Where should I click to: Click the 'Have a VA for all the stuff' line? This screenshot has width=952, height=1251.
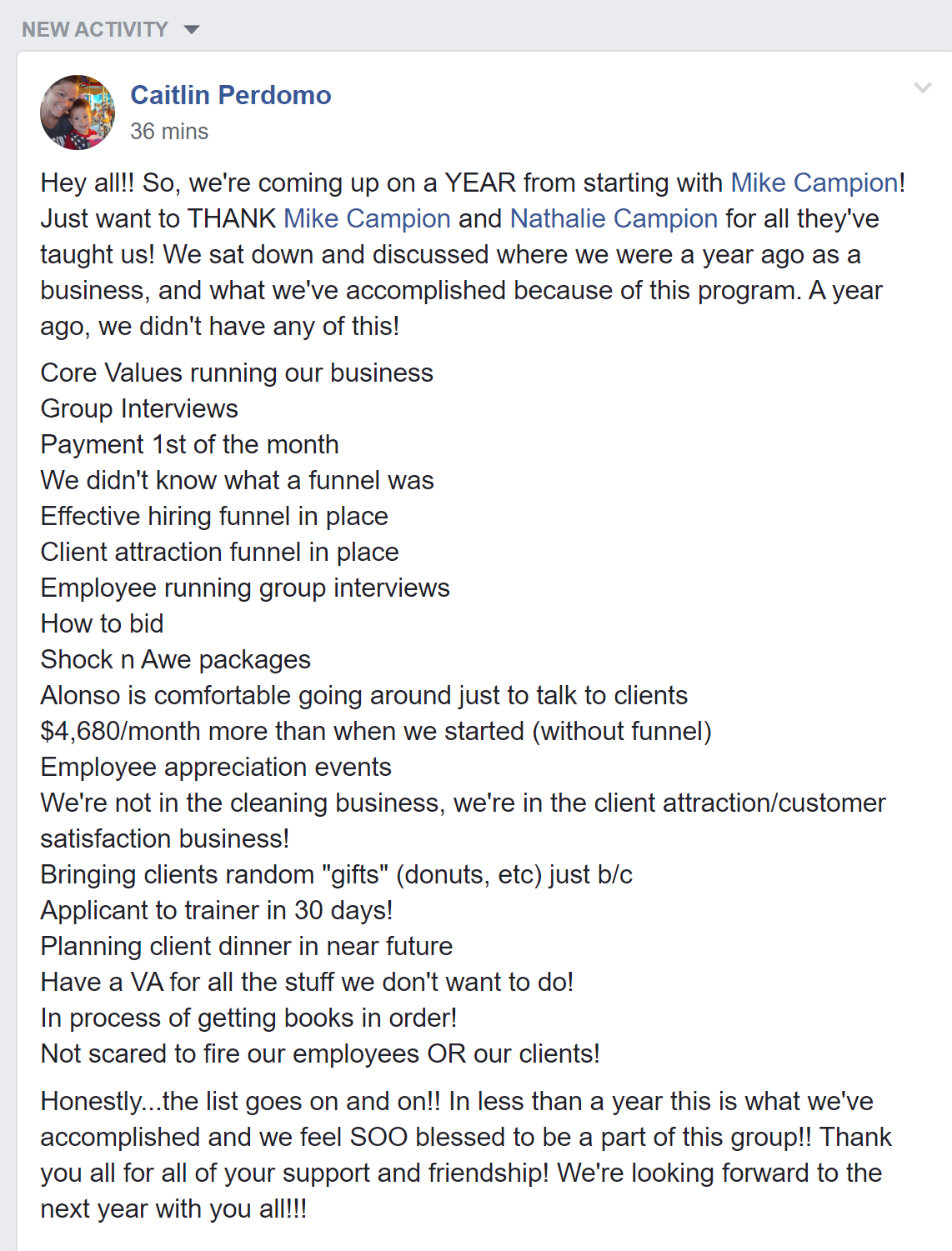click(307, 982)
